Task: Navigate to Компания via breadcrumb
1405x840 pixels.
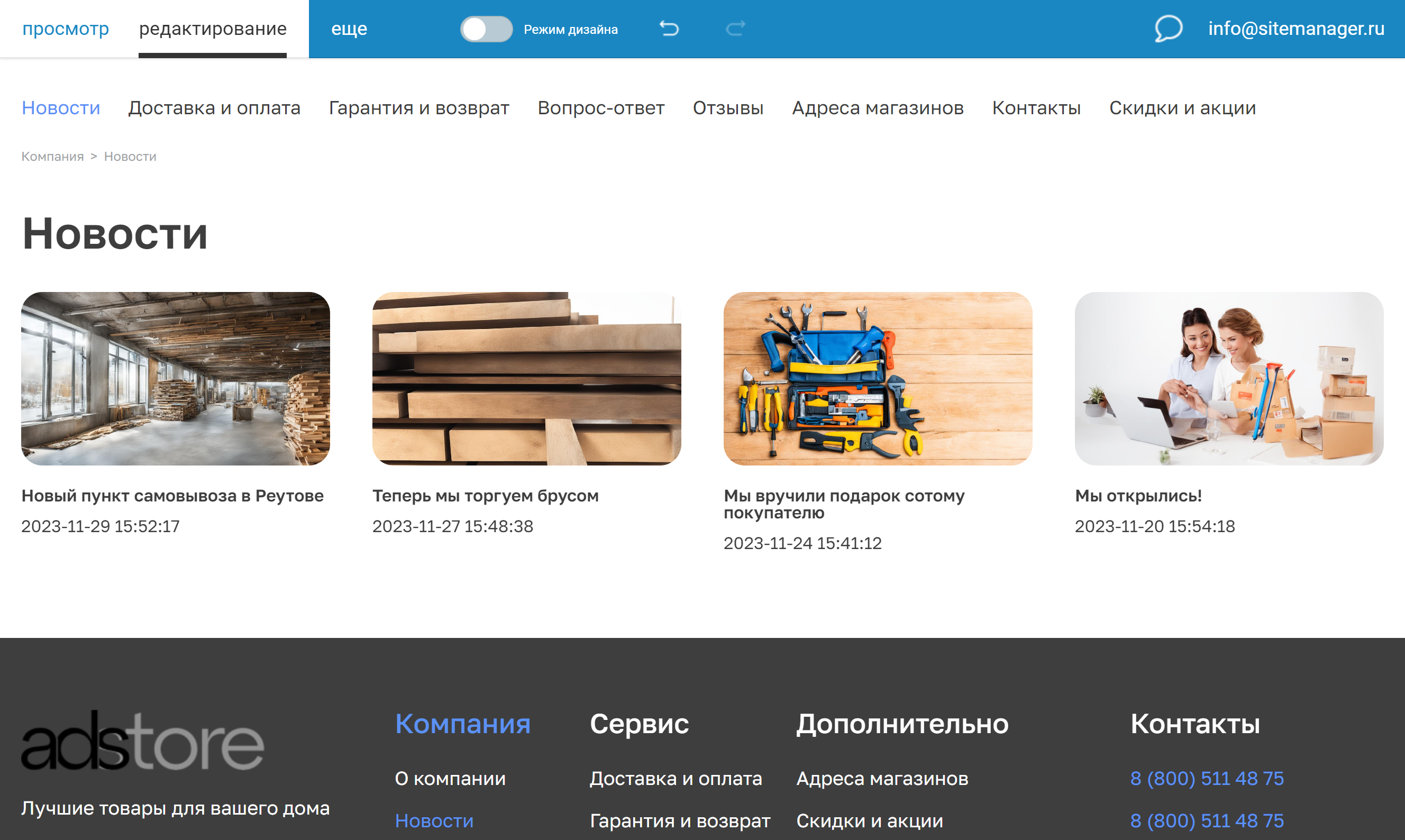Action: (x=51, y=156)
